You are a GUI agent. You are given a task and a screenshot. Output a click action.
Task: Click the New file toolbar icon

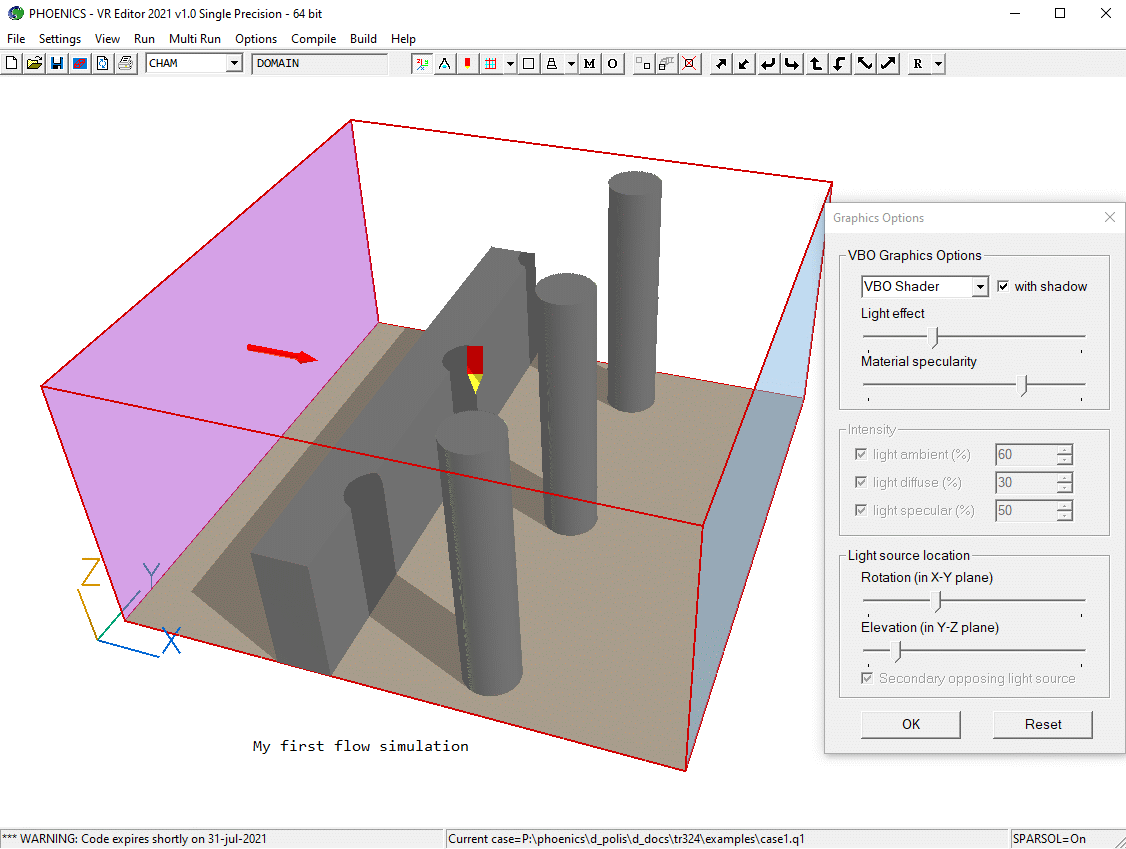11,64
